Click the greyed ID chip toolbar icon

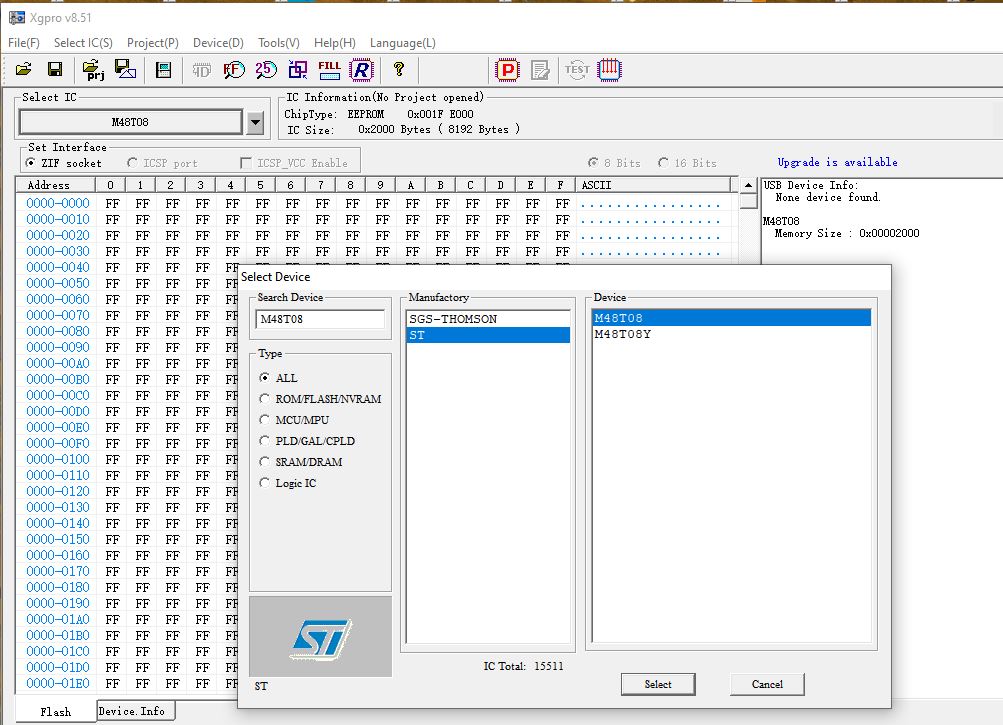(201, 70)
